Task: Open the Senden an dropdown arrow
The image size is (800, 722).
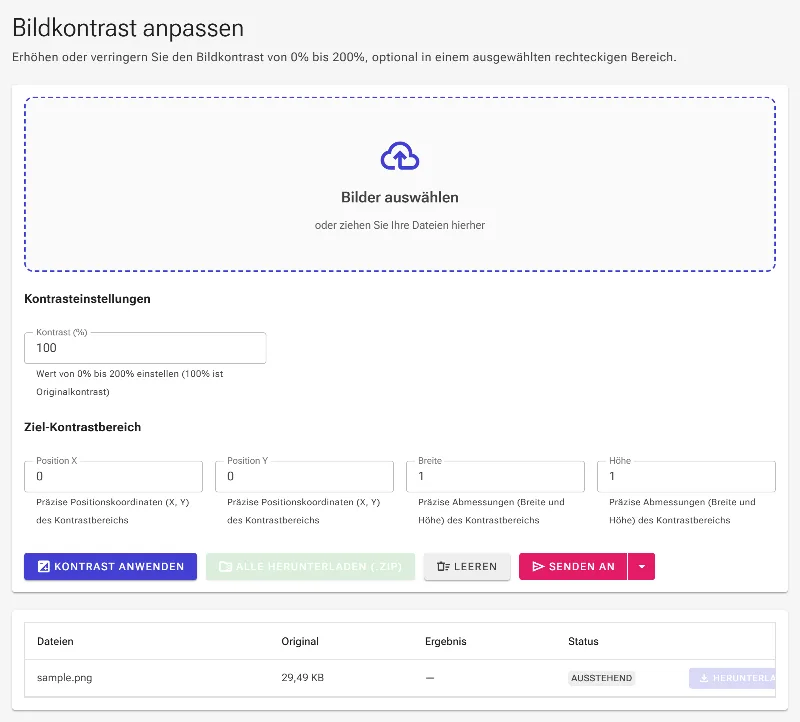Action: [641, 566]
